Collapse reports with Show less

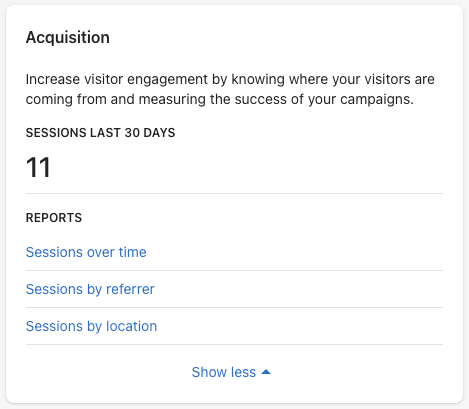tap(231, 372)
